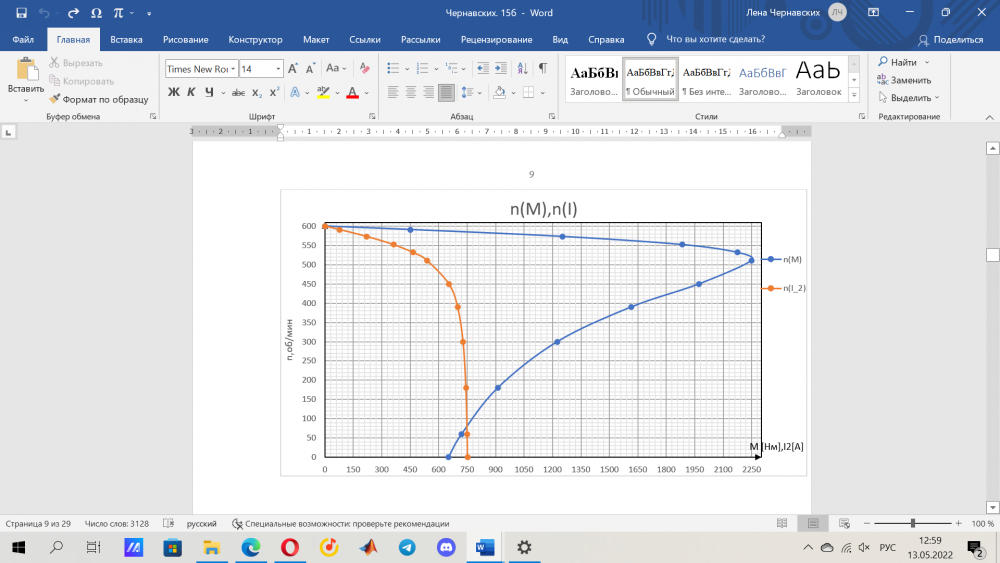Click the subscript x₂ icon
This screenshot has width=1000, height=563.
[x=257, y=92]
